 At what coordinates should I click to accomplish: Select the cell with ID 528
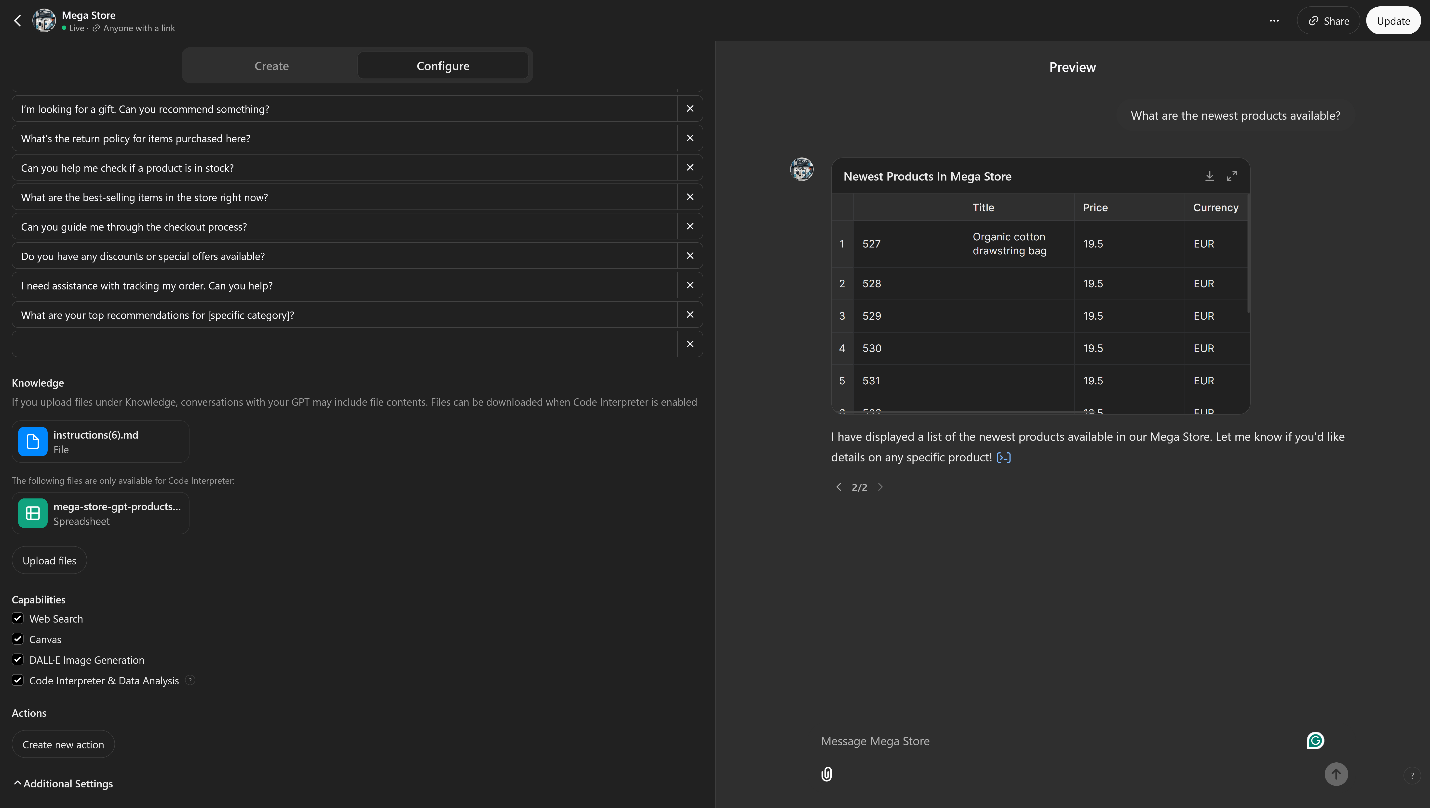[x=871, y=284]
